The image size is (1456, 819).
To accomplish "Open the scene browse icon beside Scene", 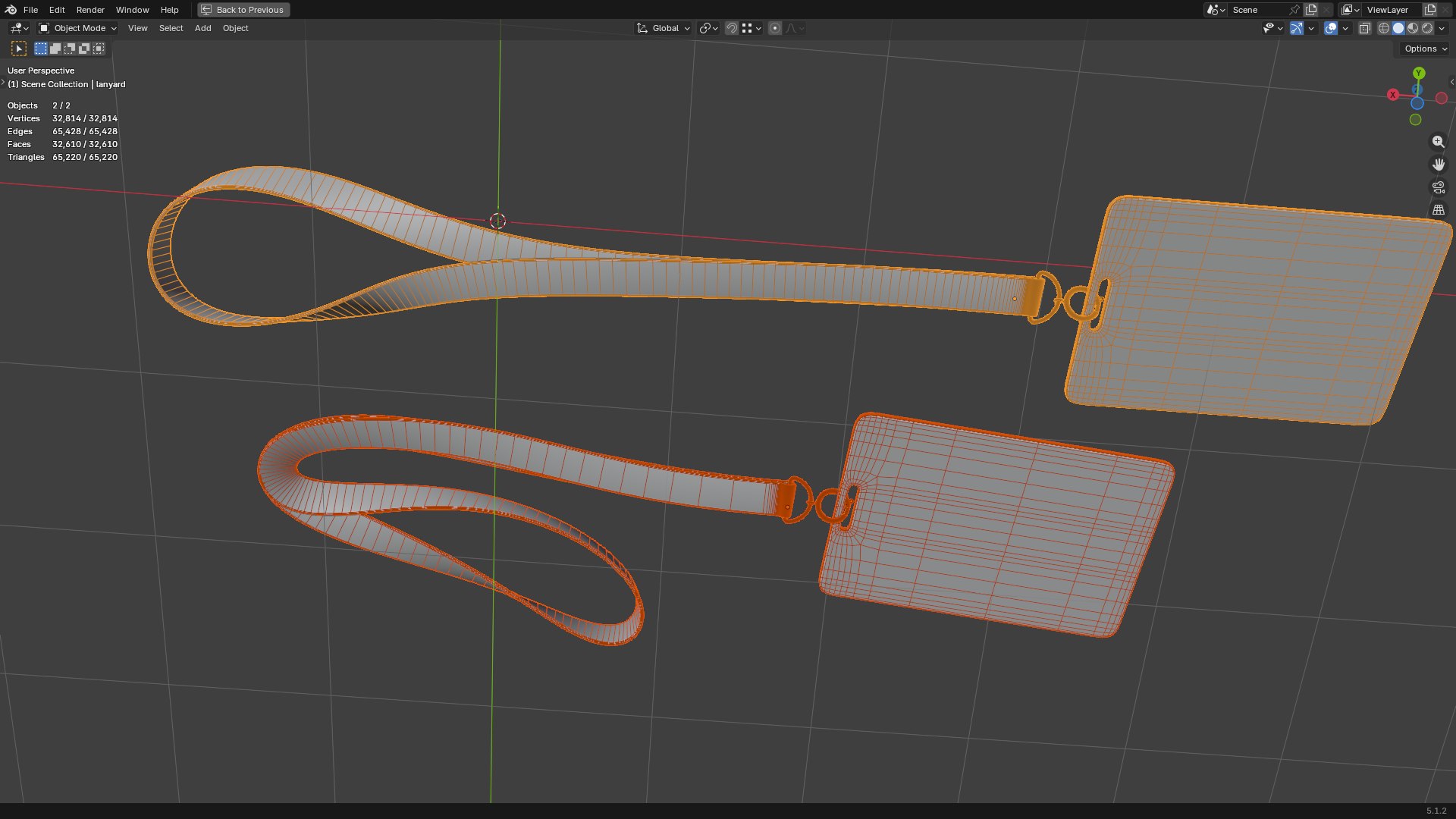I will (x=1216, y=10).
